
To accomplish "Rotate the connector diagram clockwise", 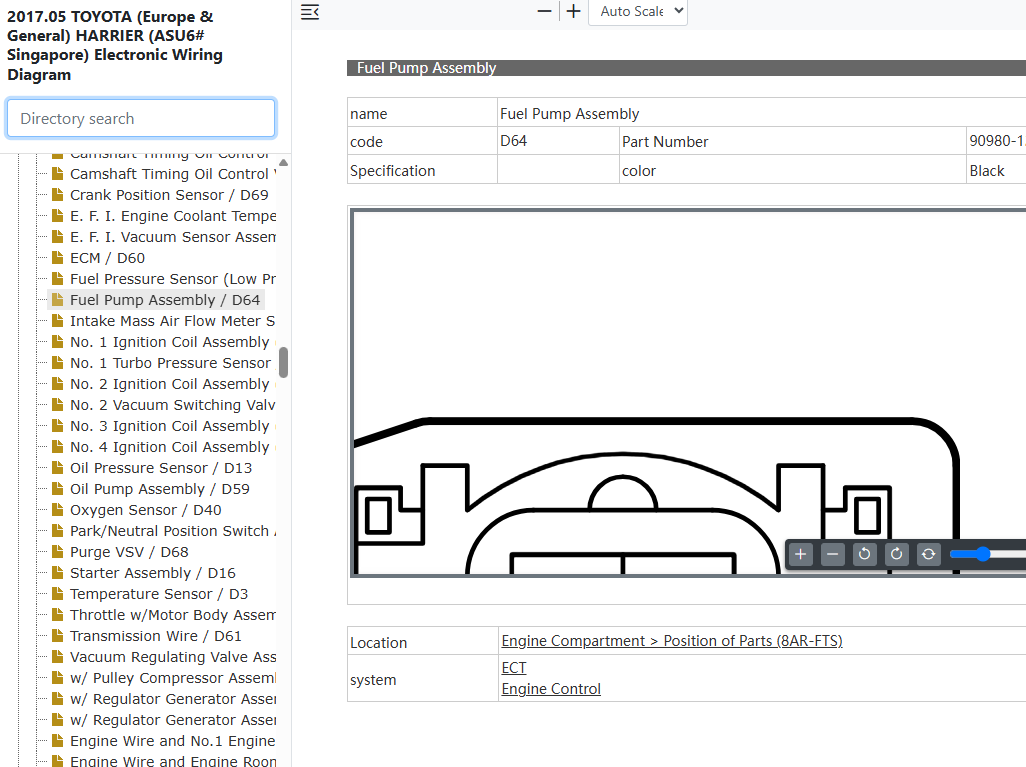I will pos(896,554).
